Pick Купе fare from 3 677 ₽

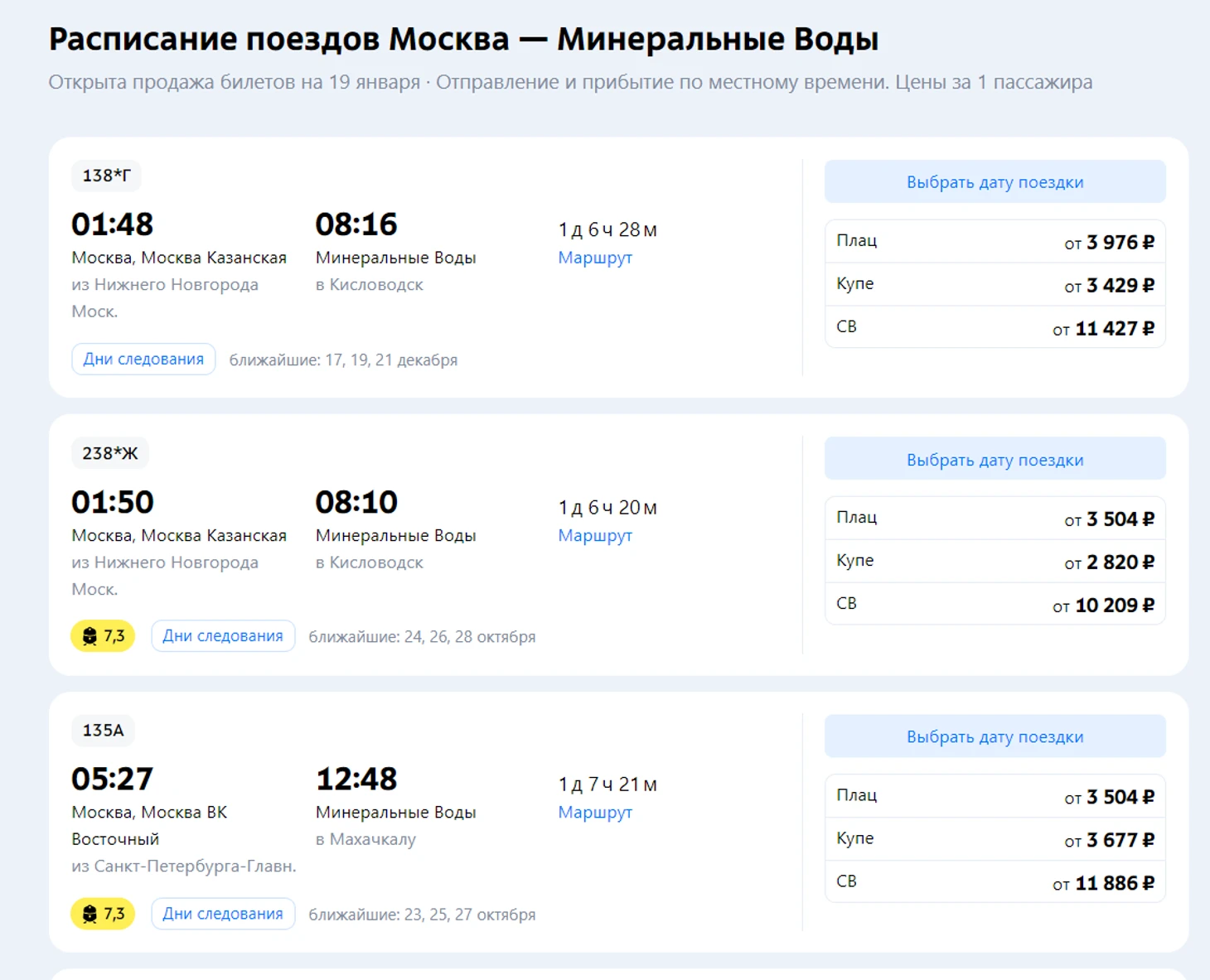(x=994, y=839)
